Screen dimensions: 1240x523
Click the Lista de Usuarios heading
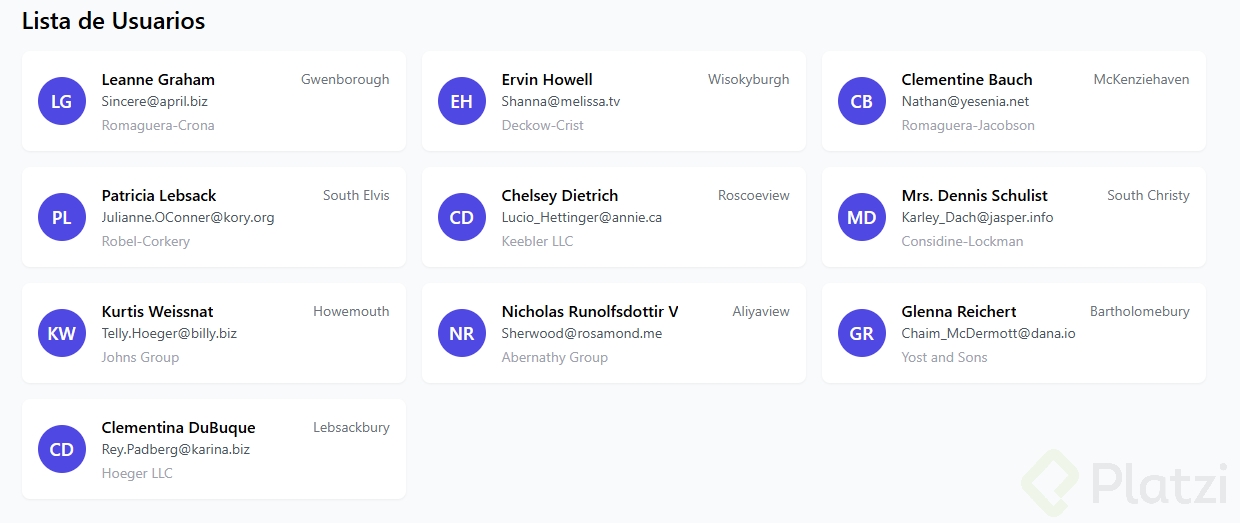(113, 21)
